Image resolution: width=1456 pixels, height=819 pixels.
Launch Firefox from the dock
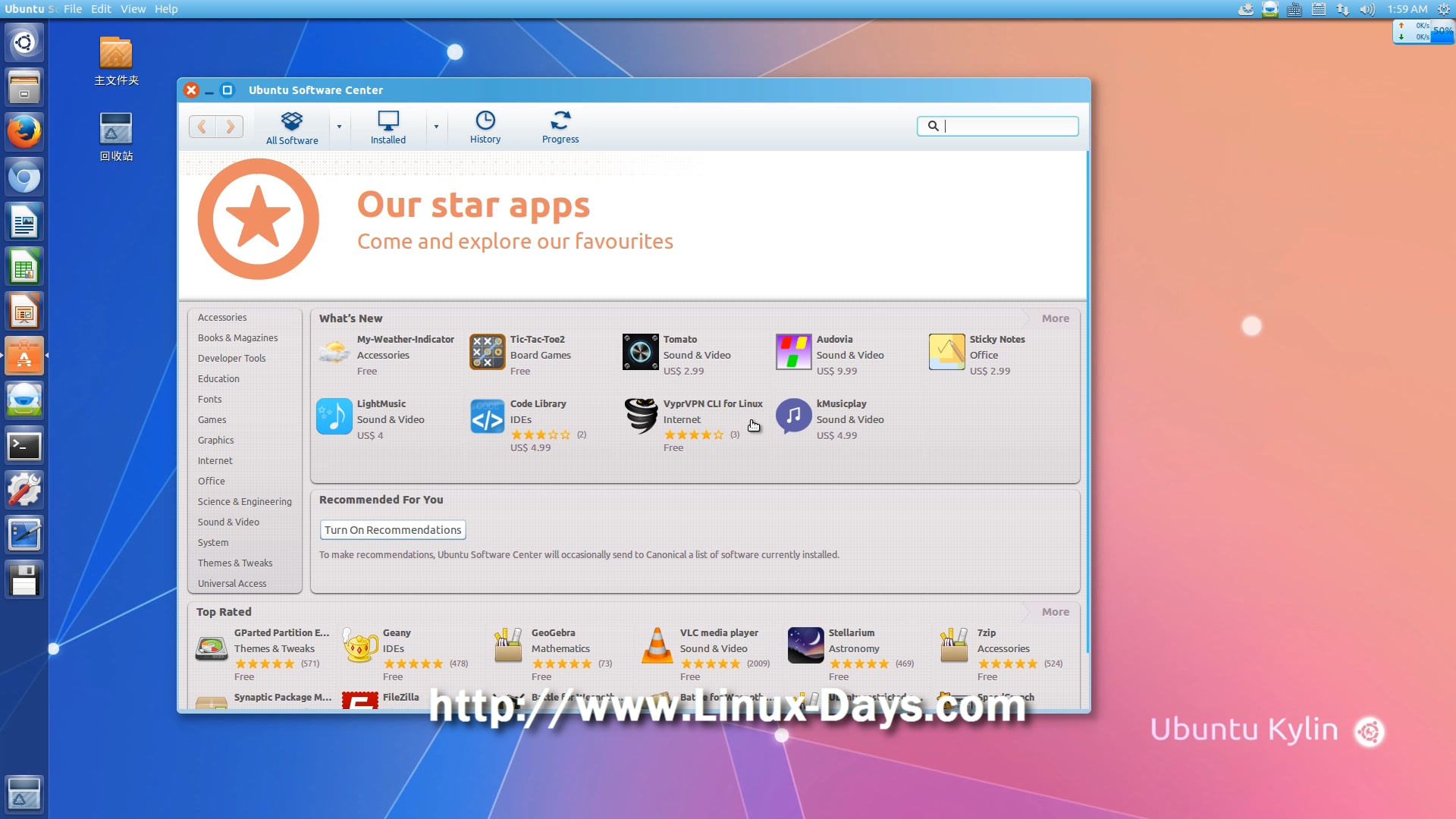[x=24, y=132]
